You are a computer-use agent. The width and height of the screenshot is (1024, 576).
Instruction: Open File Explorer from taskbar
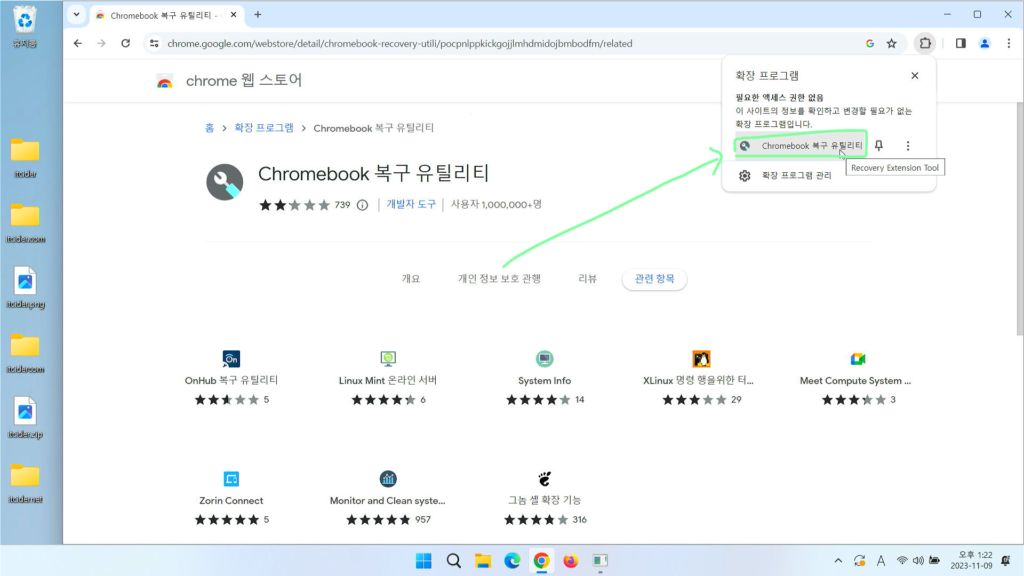[483, 561]
